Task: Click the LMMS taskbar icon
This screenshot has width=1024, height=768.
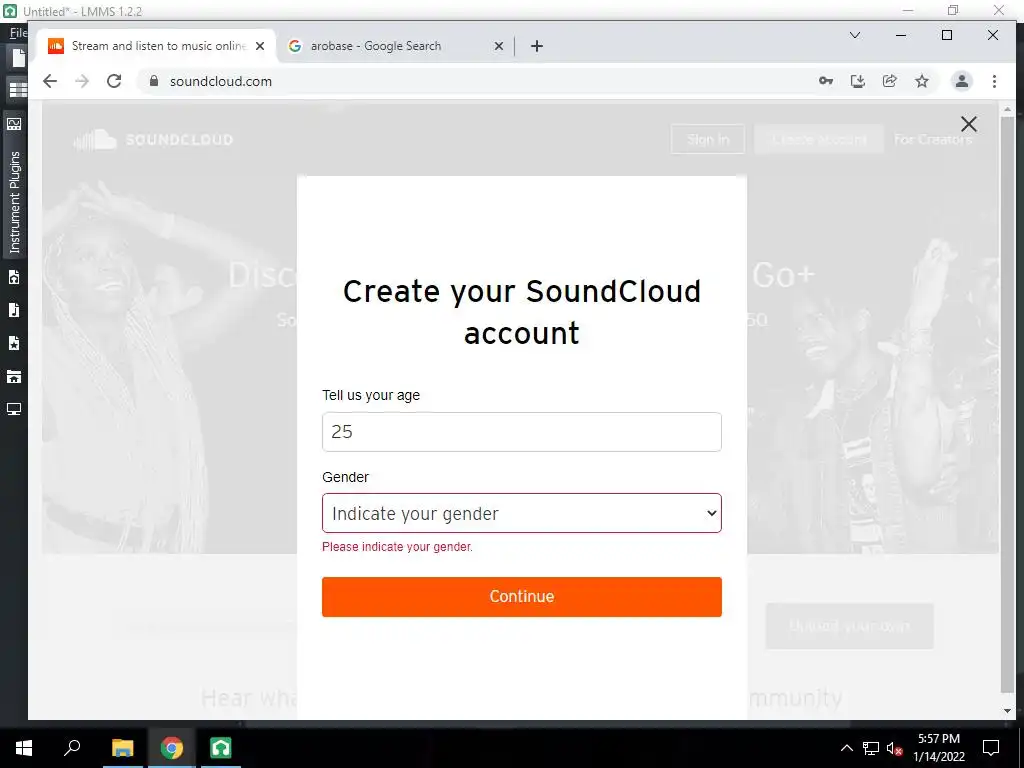Action: (x=221, y=748)
